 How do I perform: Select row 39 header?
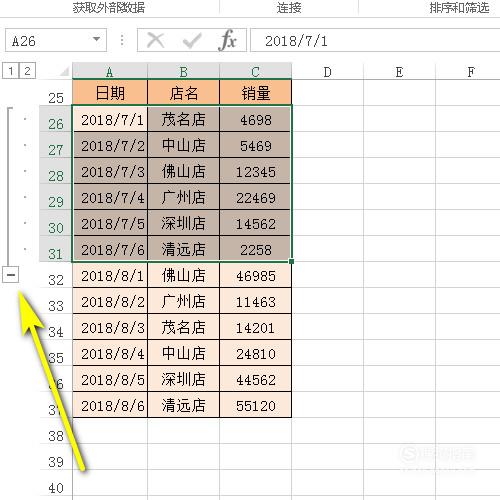pos(56,457)
